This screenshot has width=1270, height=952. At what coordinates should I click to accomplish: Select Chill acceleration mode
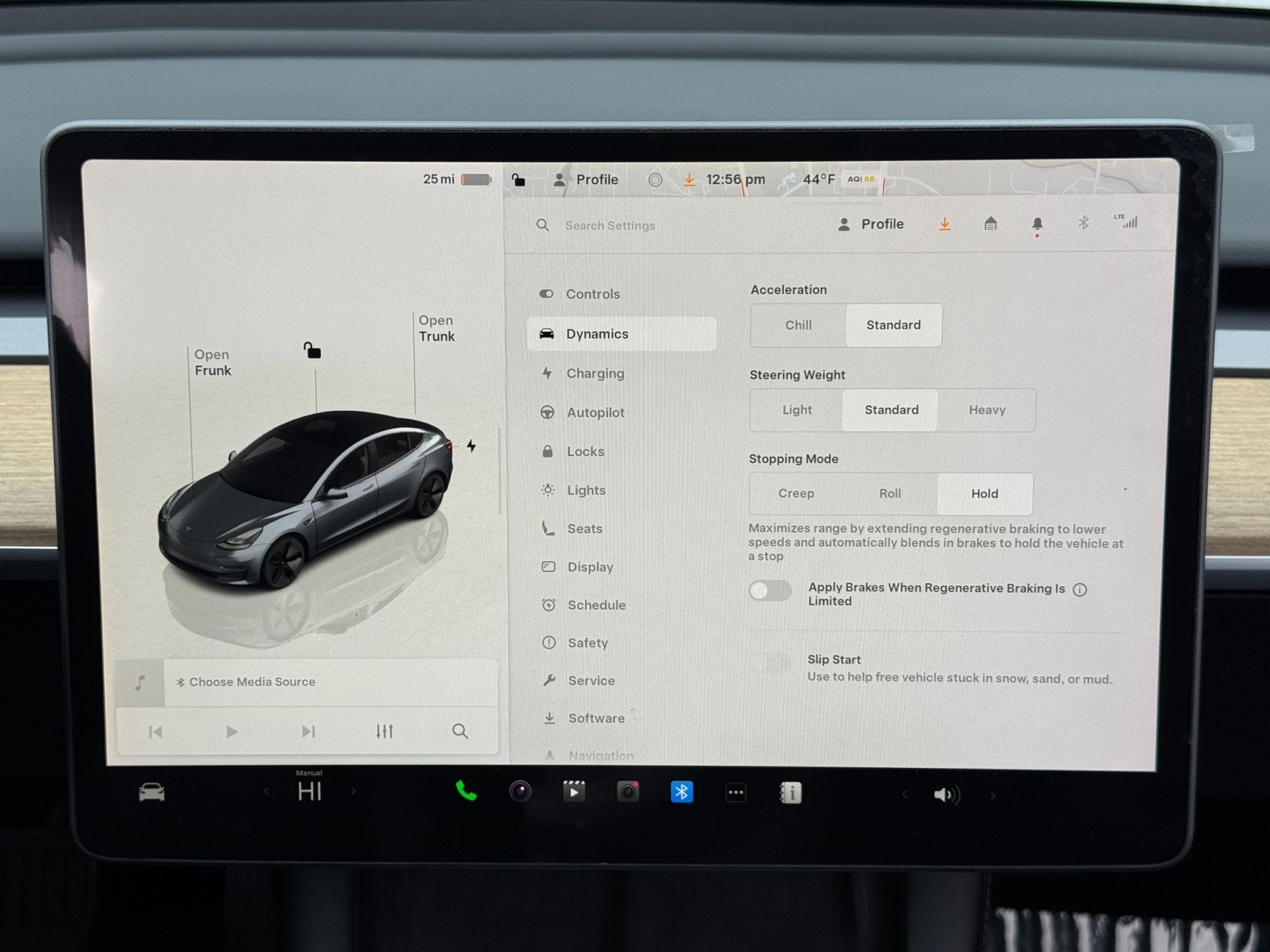pyautogui.click(x=798, y=325)
